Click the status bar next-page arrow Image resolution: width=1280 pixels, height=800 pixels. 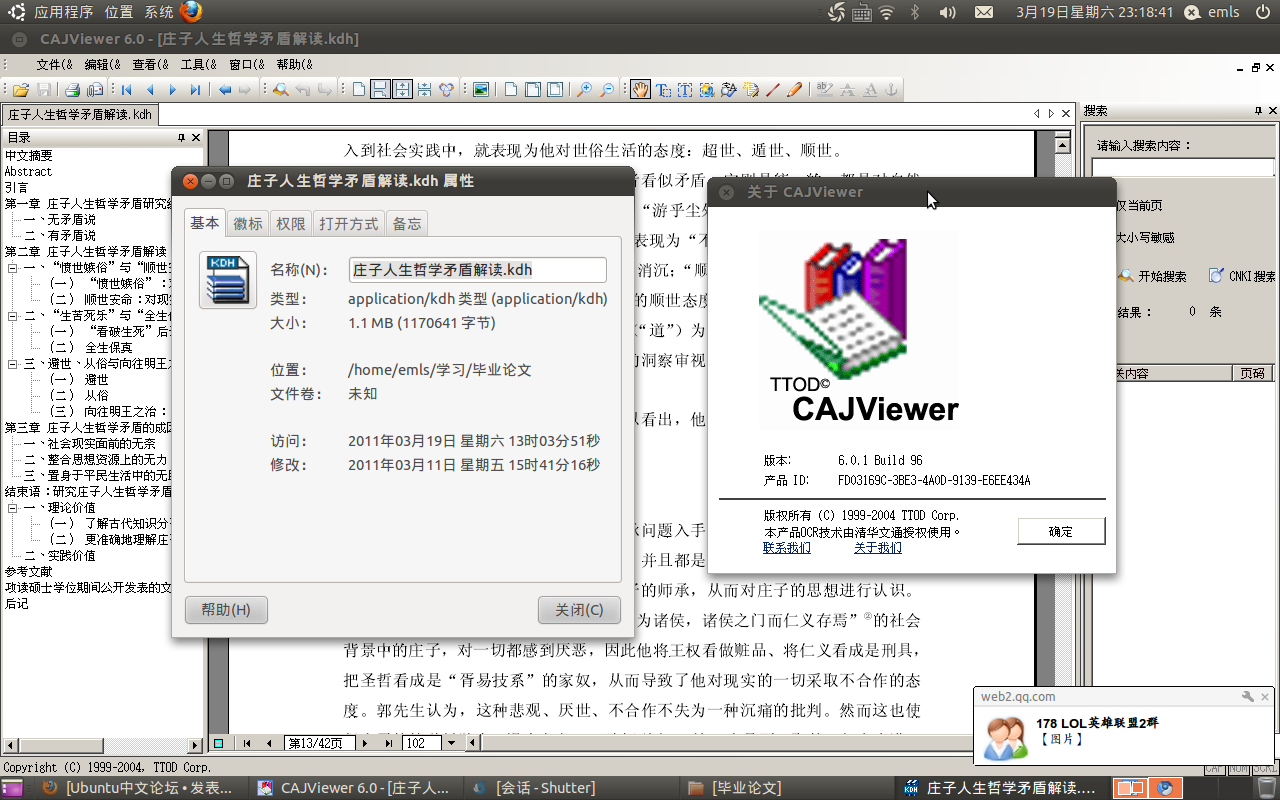[365, 743]
